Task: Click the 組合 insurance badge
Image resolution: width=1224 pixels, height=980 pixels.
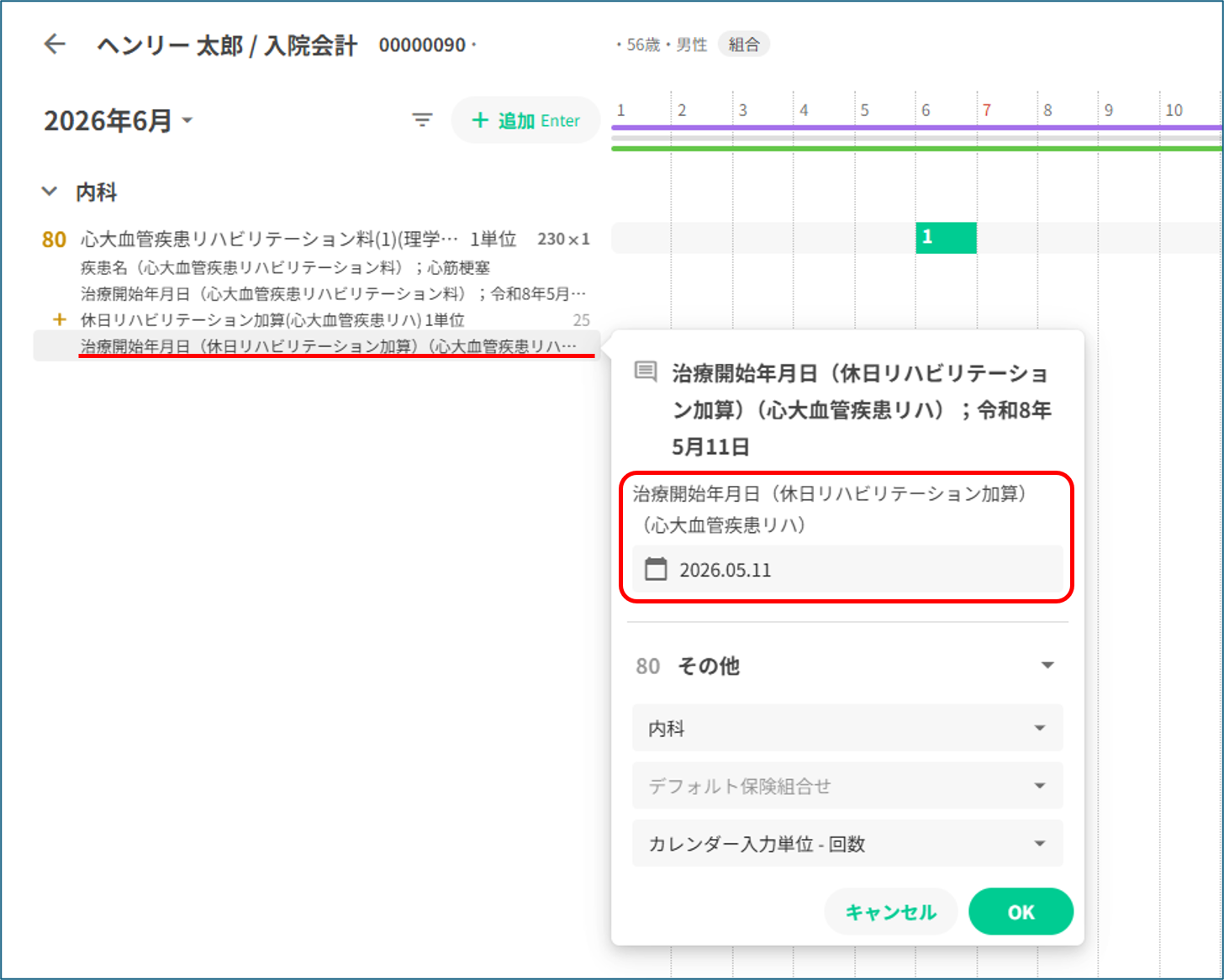Action: tap(744, 45)
